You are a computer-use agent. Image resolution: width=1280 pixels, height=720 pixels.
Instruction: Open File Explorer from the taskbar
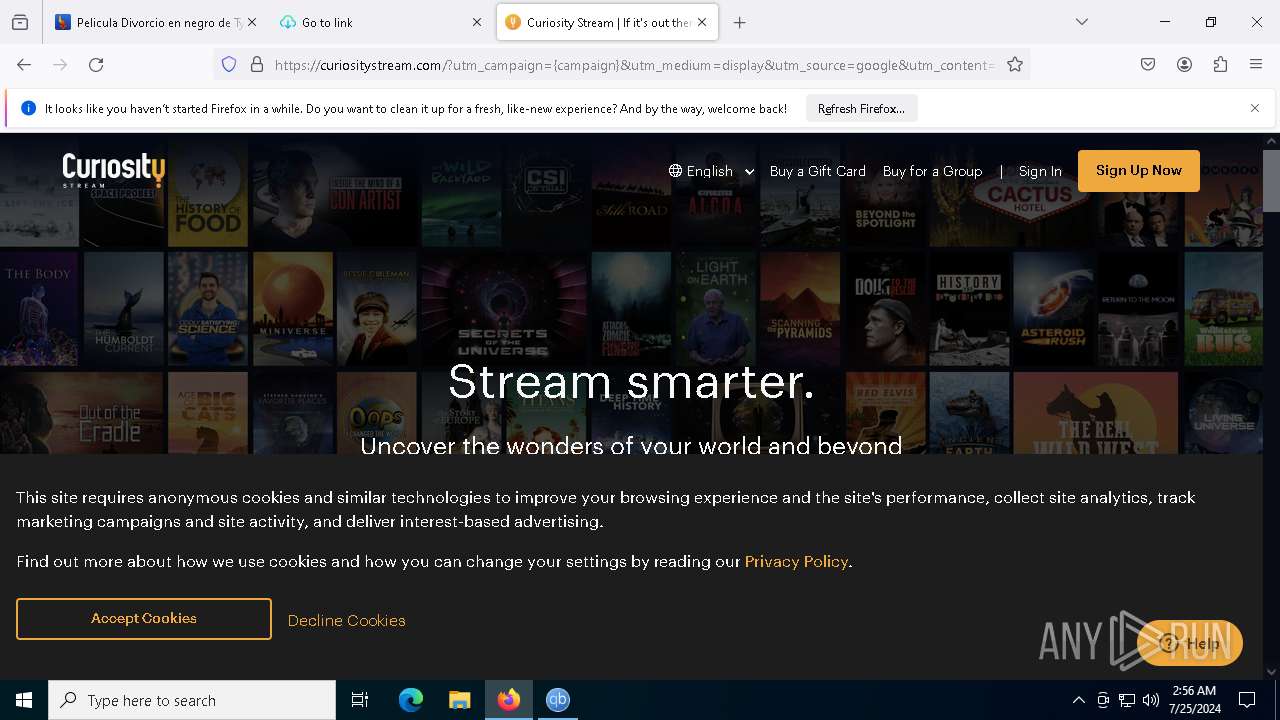(459, 700)
